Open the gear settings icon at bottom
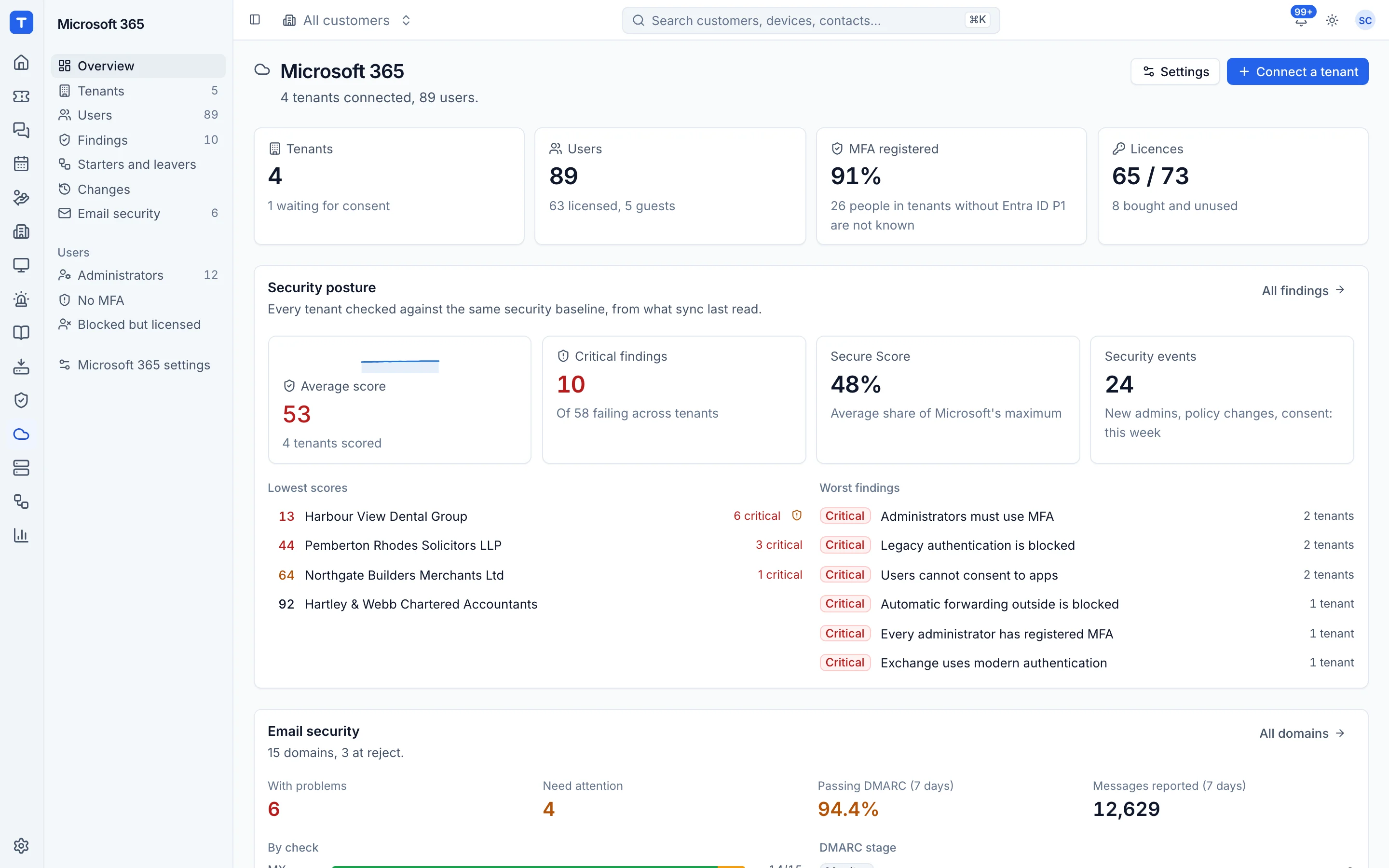 (21, 846)
